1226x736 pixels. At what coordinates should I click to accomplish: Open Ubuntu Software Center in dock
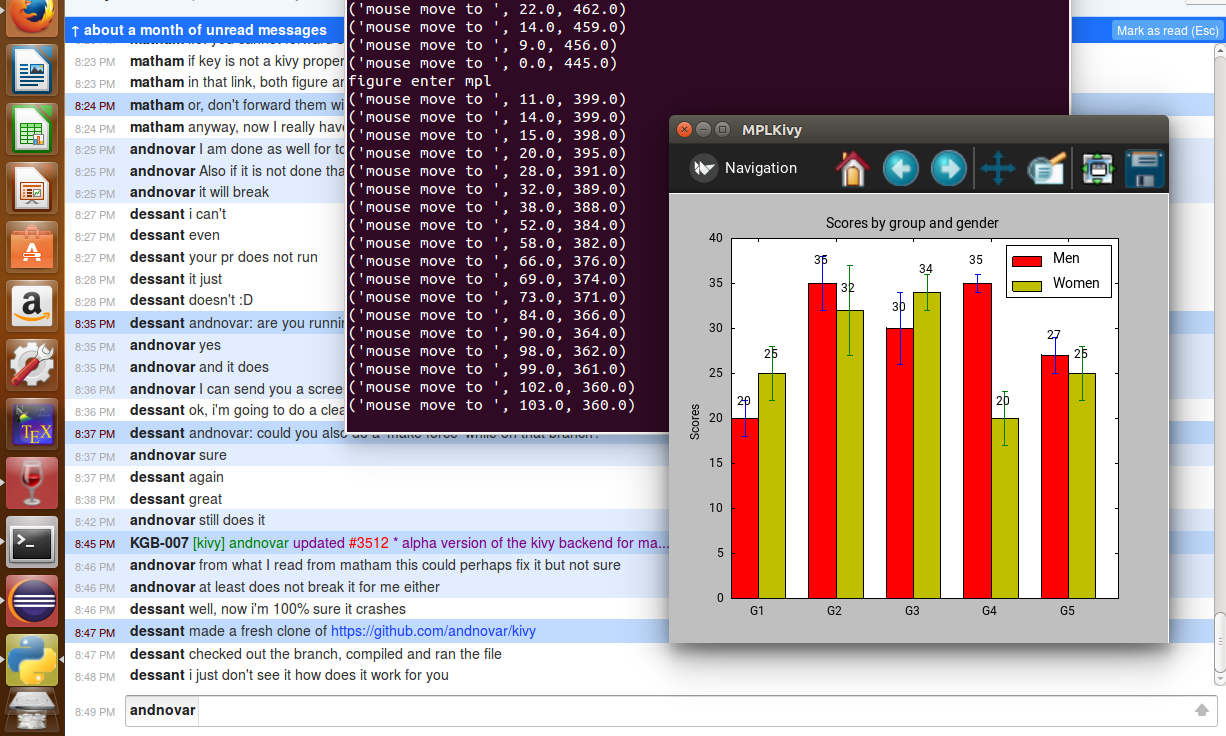tap(32, 246)
